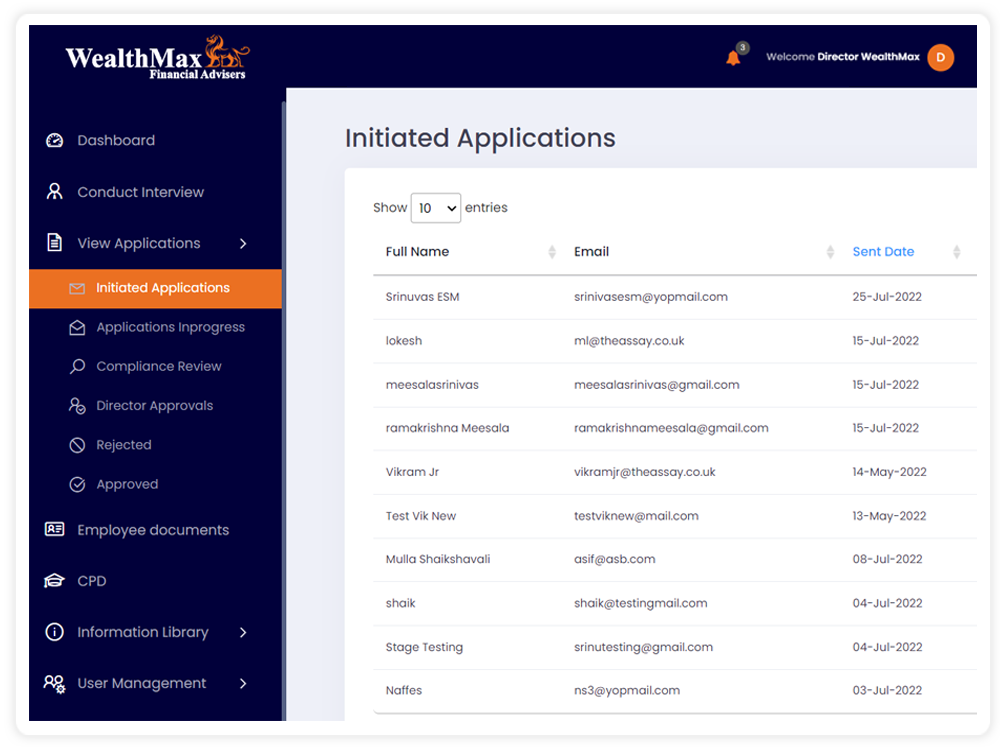Click the Applications Inprogress open-envelope icon
Viewport: 1000px width, 753px height.
coord(77,327)
